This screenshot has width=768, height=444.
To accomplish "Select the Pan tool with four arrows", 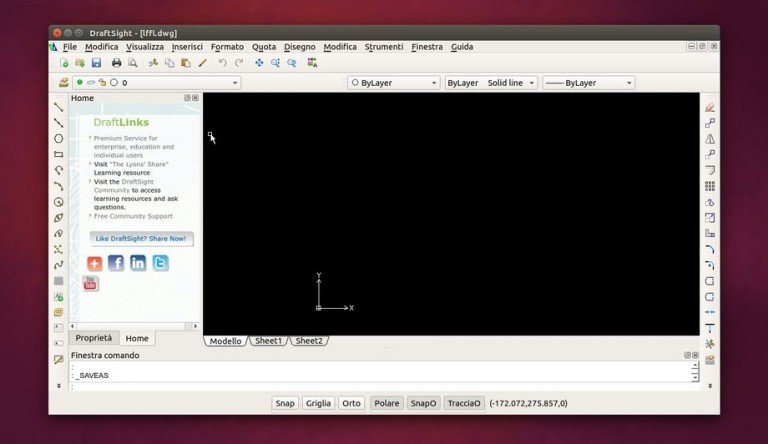I will (259, 63).
